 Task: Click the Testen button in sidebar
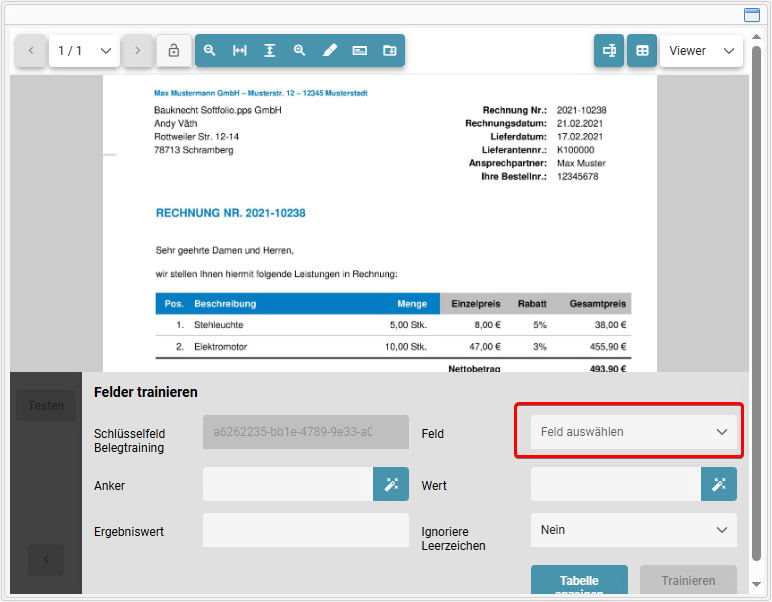click(x=46, y=406)
